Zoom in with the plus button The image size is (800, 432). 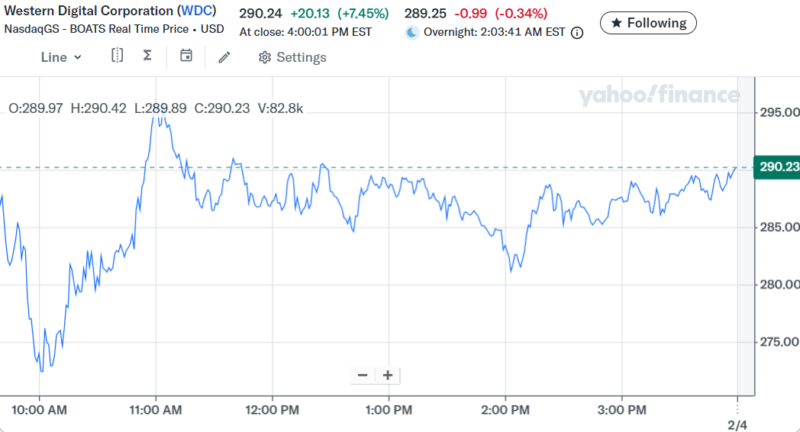click(387, 376)
